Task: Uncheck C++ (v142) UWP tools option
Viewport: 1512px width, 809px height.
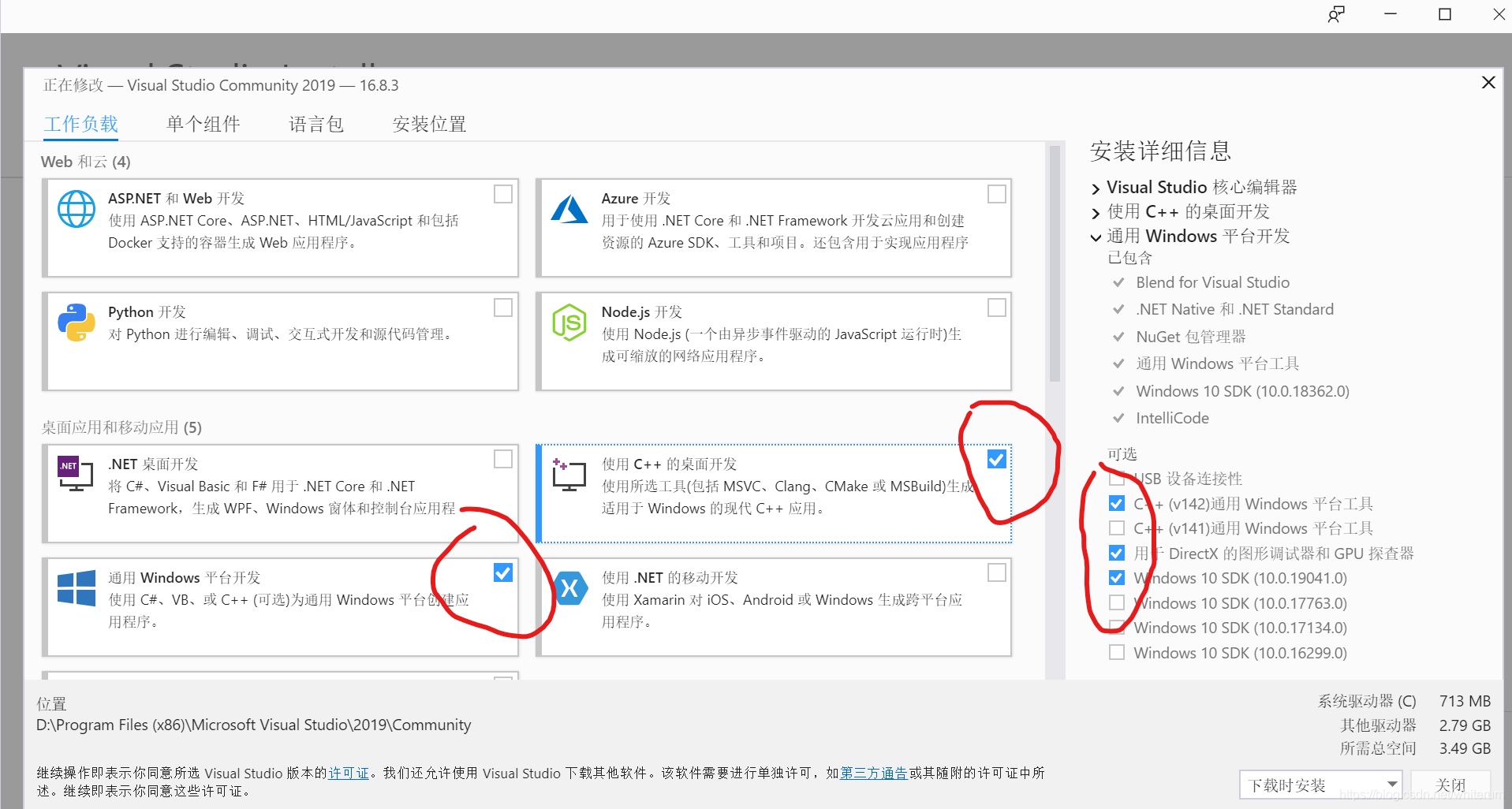Action: 1117,503
